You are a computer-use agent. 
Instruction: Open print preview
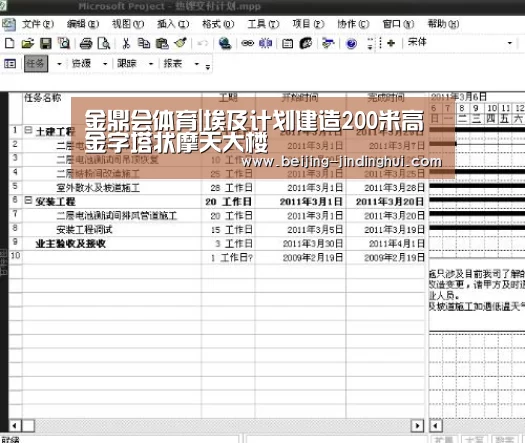pos(104,43)
